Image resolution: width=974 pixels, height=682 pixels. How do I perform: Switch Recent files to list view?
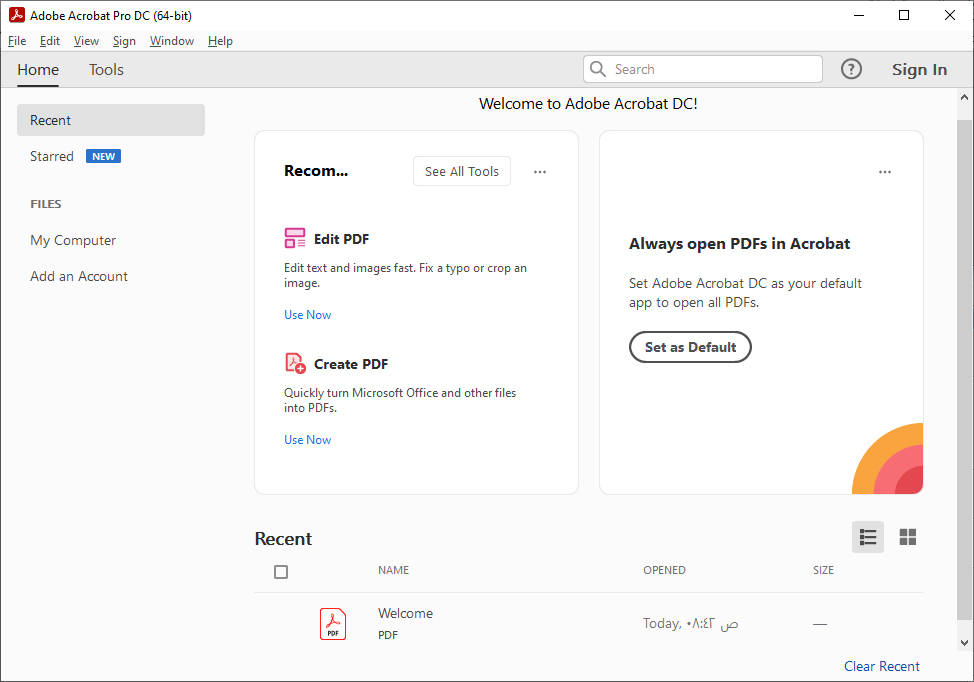pos(868,537)
